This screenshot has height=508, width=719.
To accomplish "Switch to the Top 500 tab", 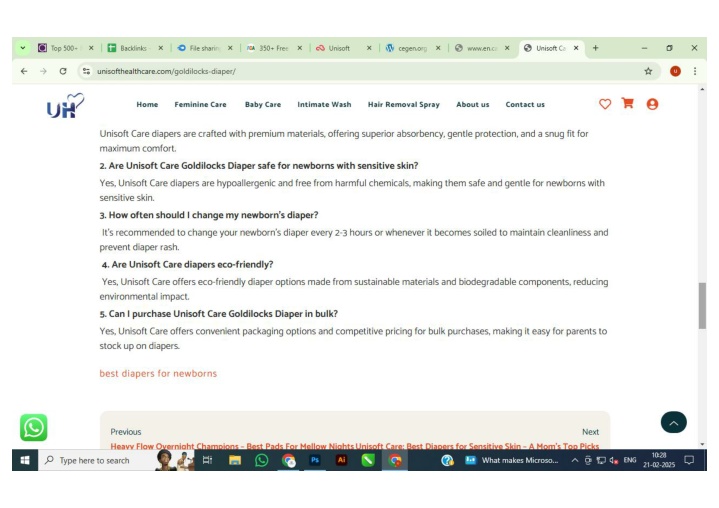I will (64, 48).
